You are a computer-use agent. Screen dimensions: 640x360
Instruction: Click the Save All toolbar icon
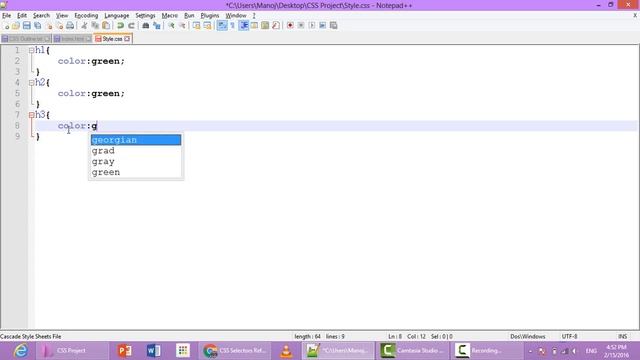pyautogui.click(x=38, y=26)
